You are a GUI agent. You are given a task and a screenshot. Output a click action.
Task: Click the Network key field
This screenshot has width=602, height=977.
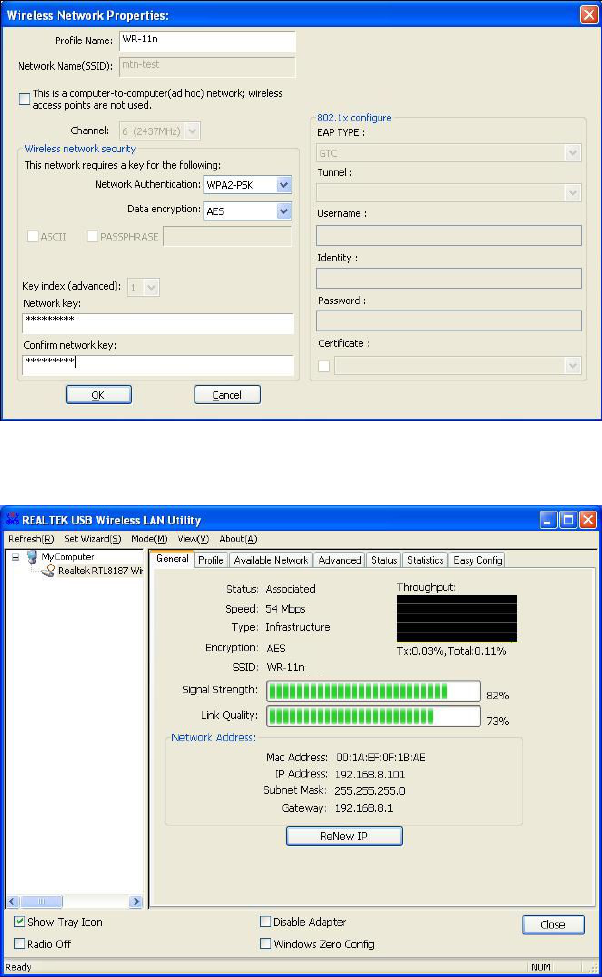pos(158,323)
